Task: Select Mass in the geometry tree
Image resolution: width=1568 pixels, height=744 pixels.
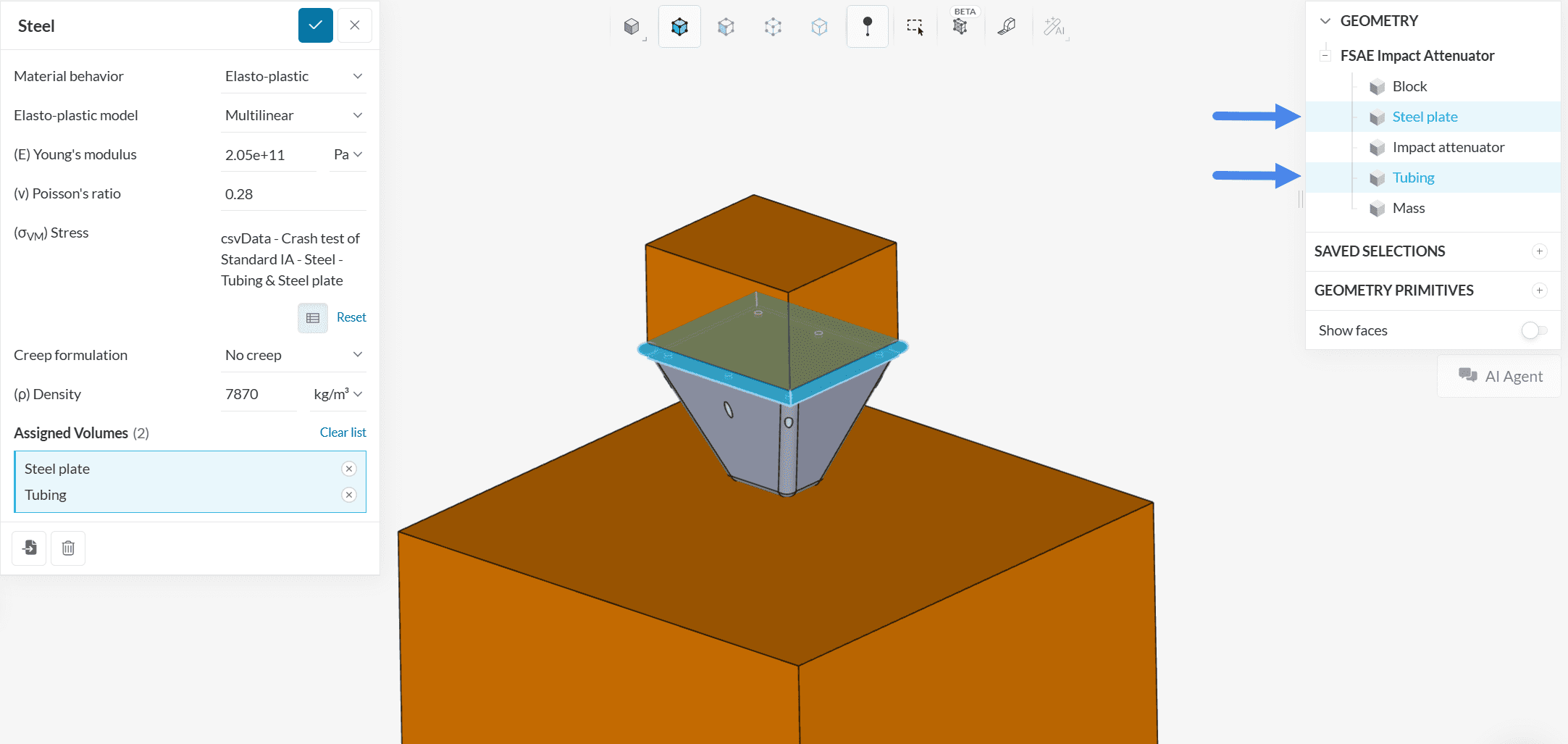Action: (1408, 208)
